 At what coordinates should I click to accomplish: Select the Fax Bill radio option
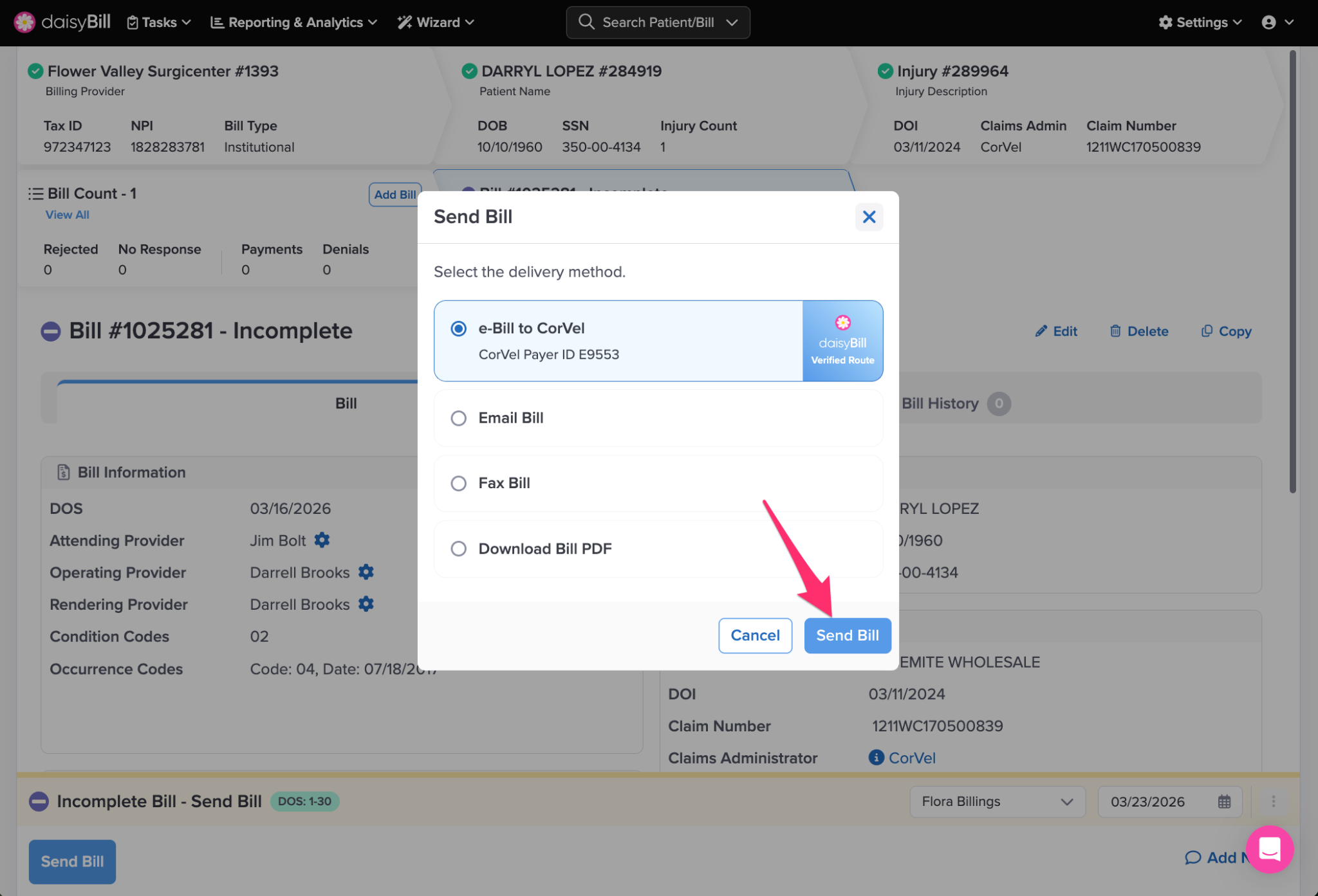click(x=458, y=483)
